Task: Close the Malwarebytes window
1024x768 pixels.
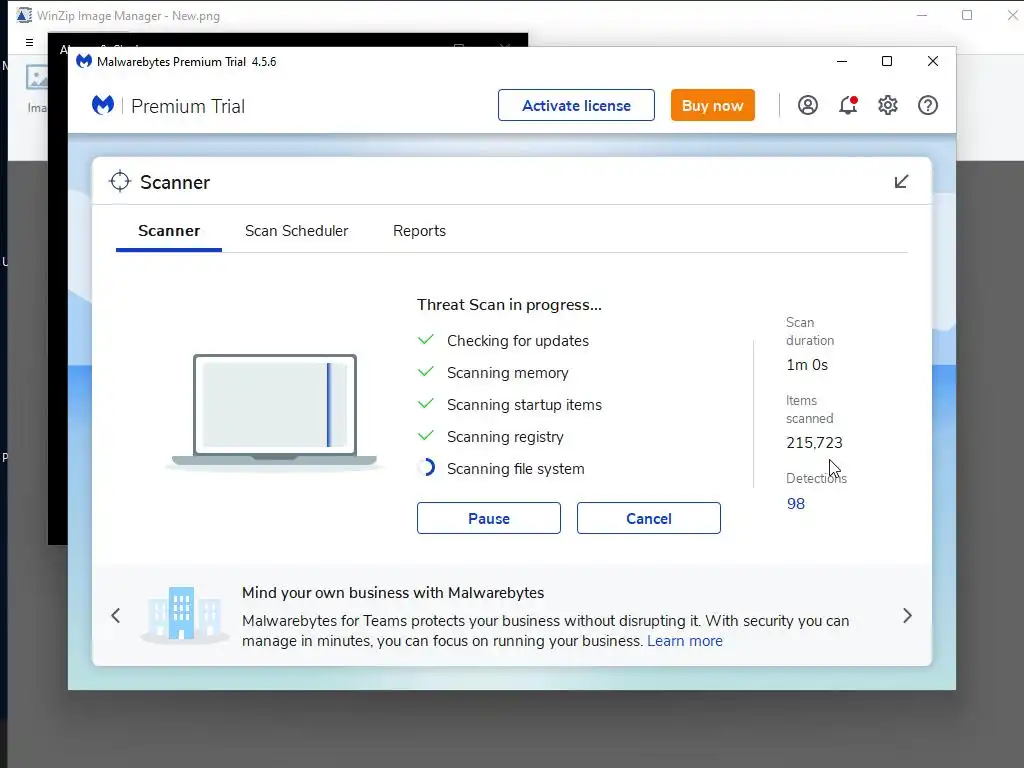Action: [933, 61]
